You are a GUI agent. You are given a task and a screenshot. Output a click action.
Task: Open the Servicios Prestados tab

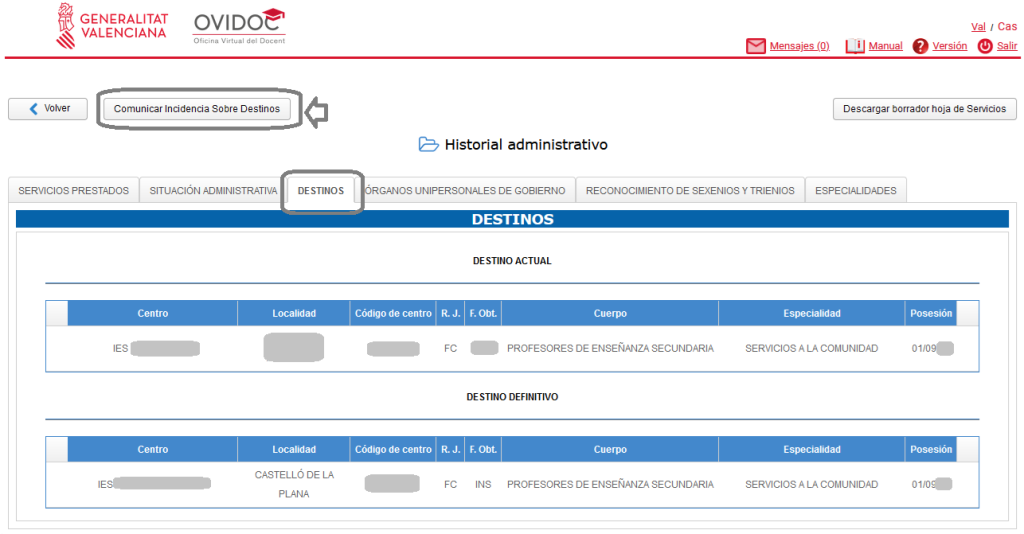point(74,191)
